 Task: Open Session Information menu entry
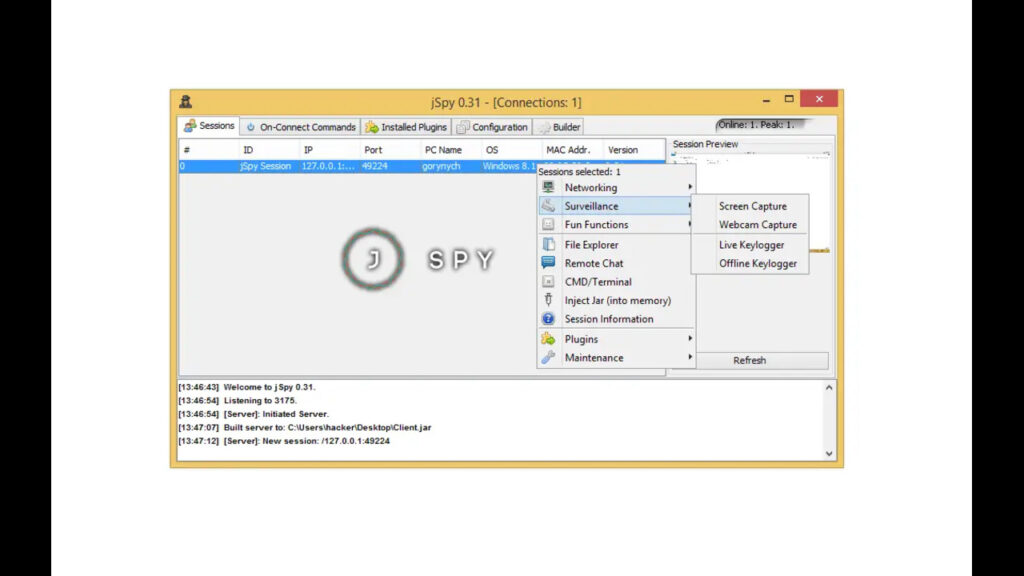[x=616, y=319]
